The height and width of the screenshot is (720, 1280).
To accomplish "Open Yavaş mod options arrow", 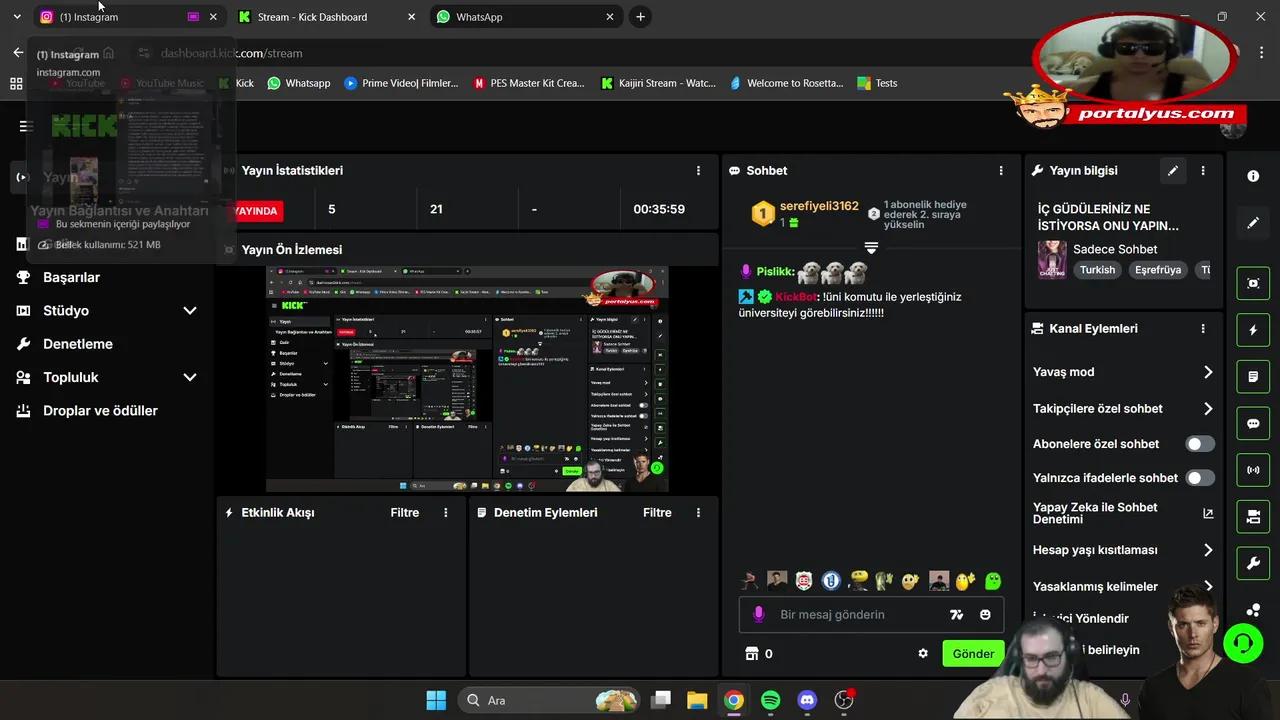I will pos(1208,372).
